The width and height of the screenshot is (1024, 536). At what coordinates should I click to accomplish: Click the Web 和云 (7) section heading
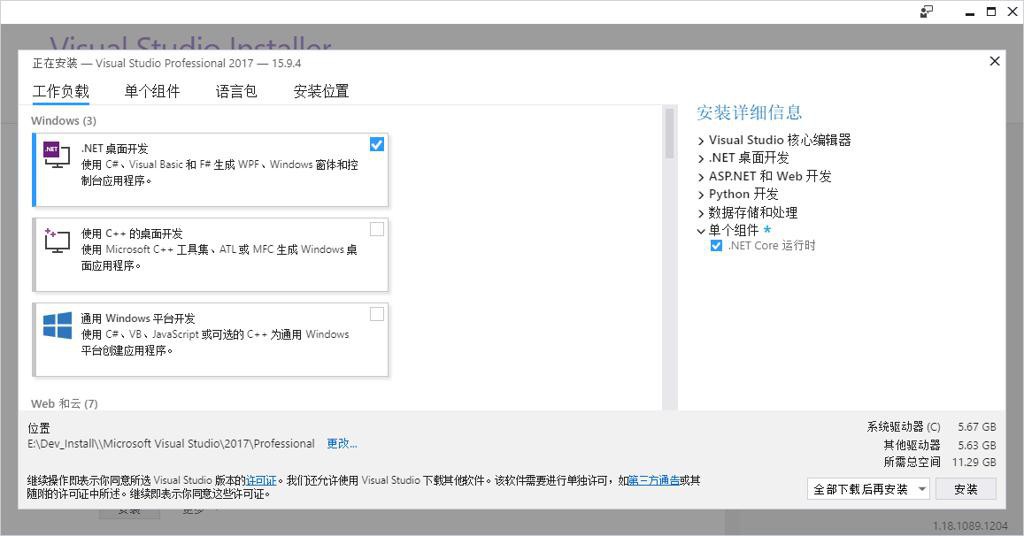(64, 403)
